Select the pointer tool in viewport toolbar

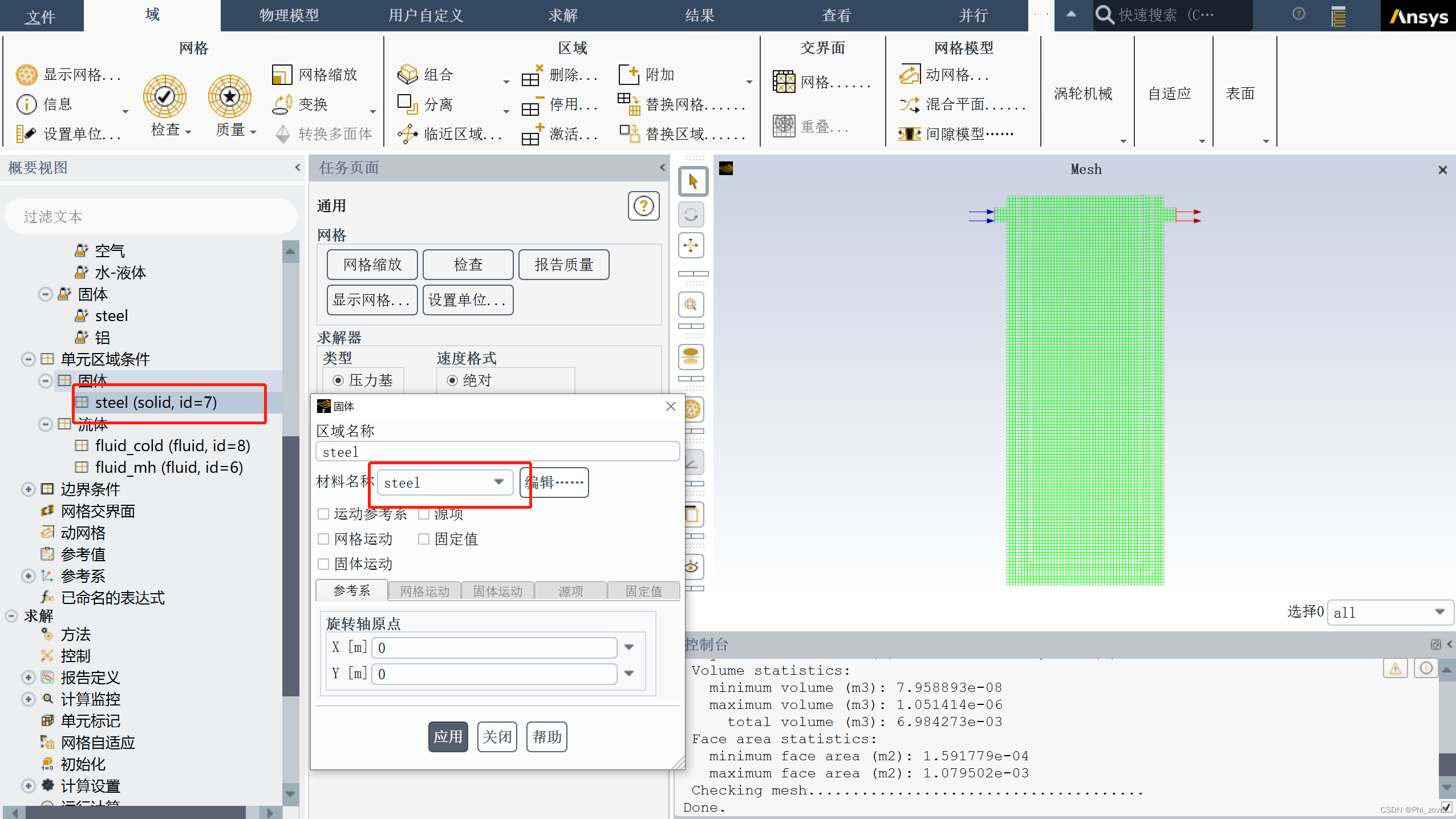692,182
